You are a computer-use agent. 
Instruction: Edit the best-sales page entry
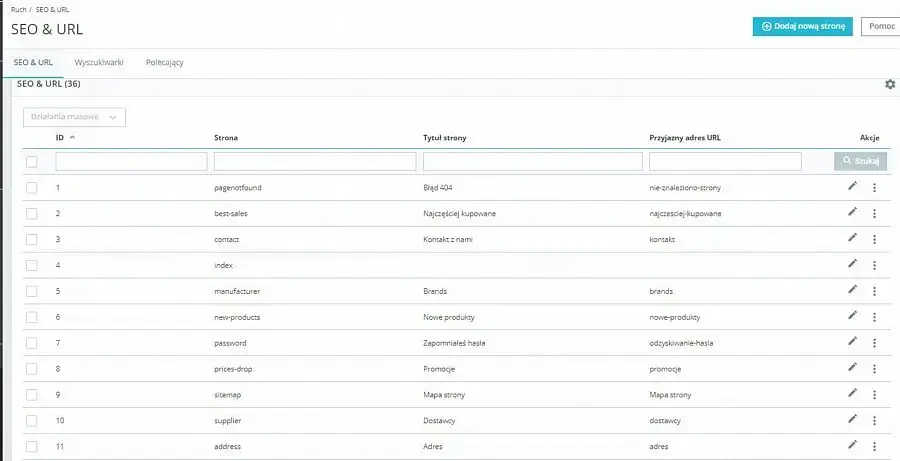(x=852, y=212)
